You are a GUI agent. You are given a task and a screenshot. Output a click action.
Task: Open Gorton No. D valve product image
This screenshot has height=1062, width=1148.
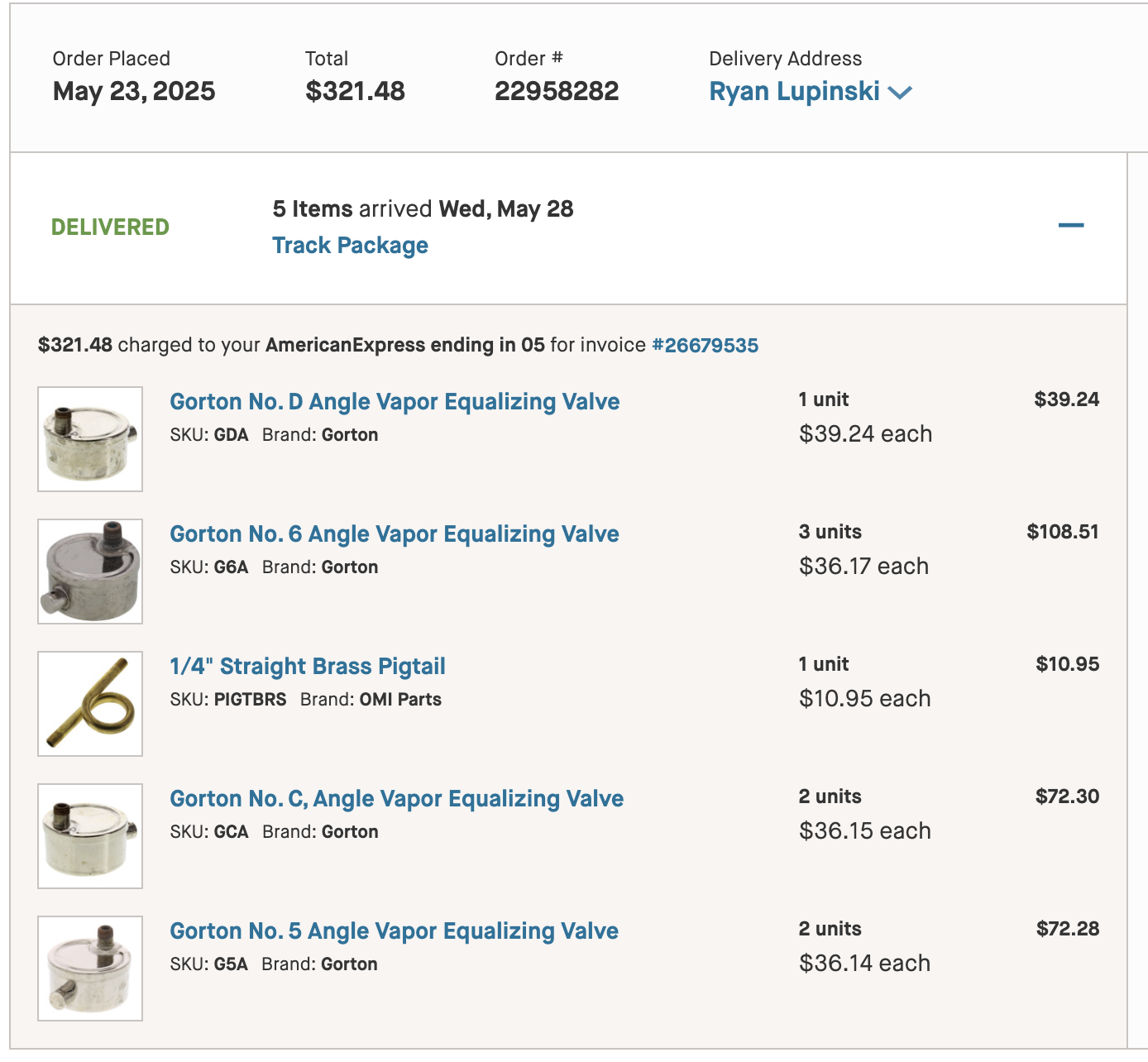pos(90,439)
